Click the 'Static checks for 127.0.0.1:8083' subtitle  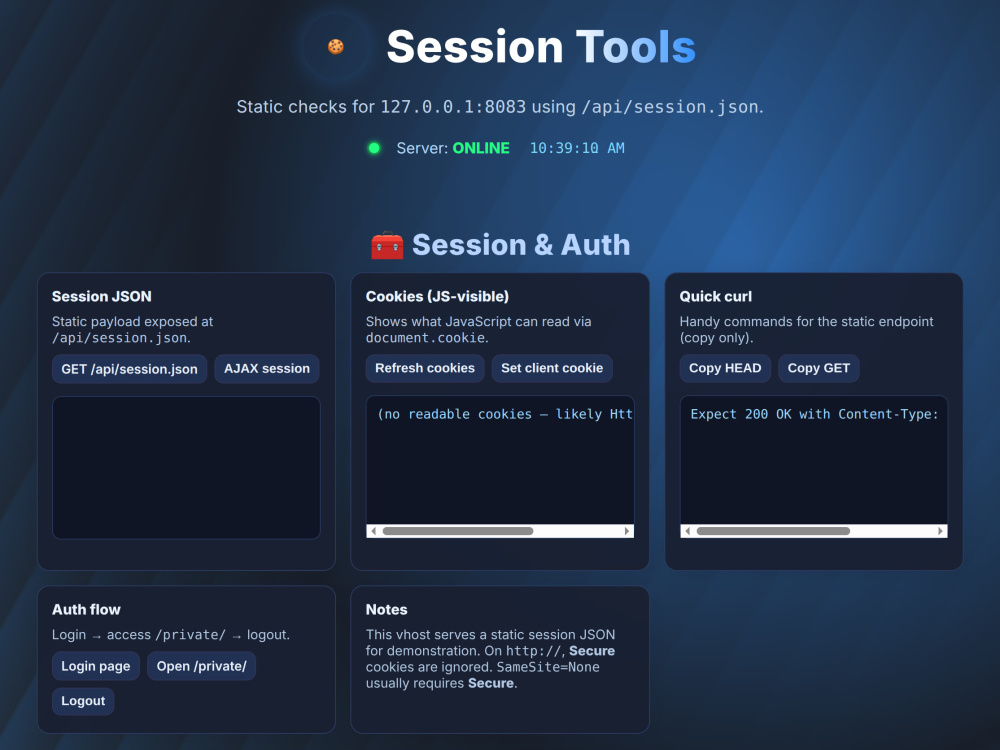pos(500,107)
